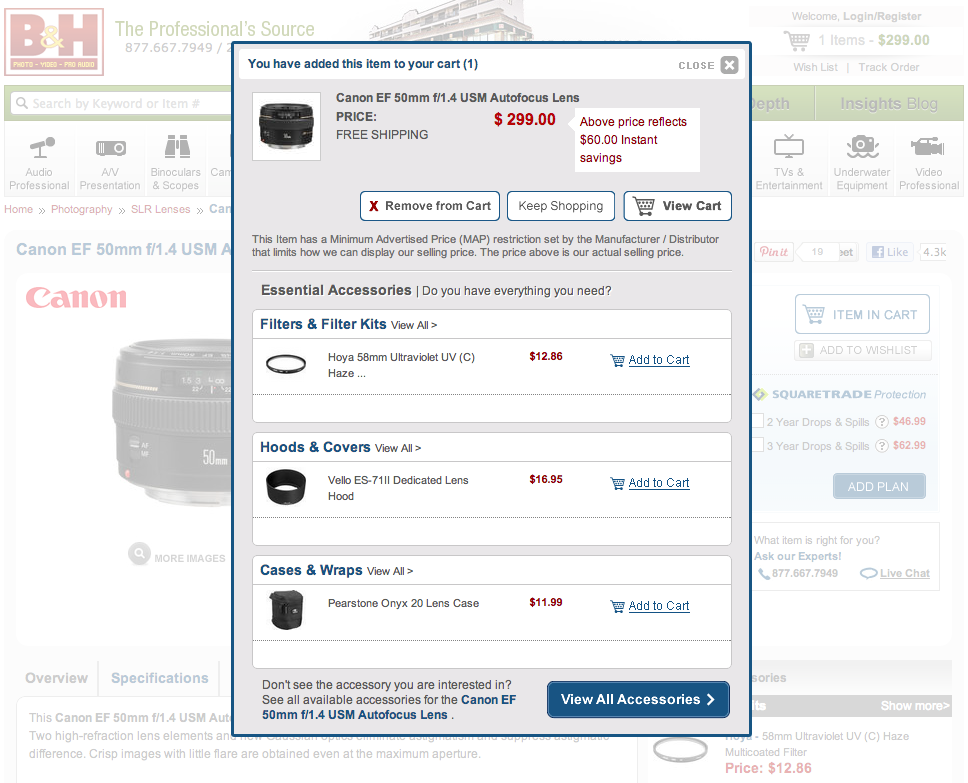The width and height of the screenshot is (968, 783).
Task: Close the added-to-cart popup with the X
Action: pos(729,65)
